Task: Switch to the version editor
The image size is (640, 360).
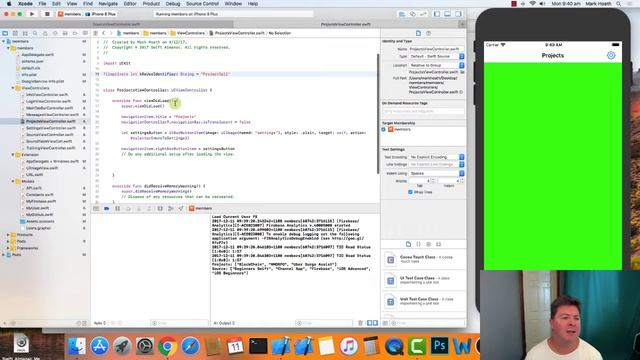Action: (423, 14)
